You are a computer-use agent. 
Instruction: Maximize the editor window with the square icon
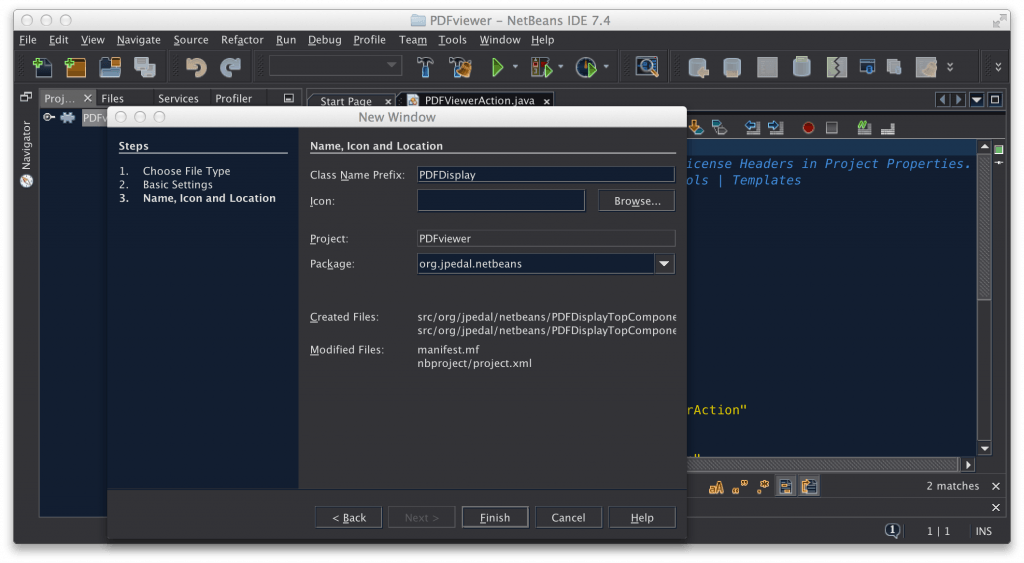coord(995,100)
